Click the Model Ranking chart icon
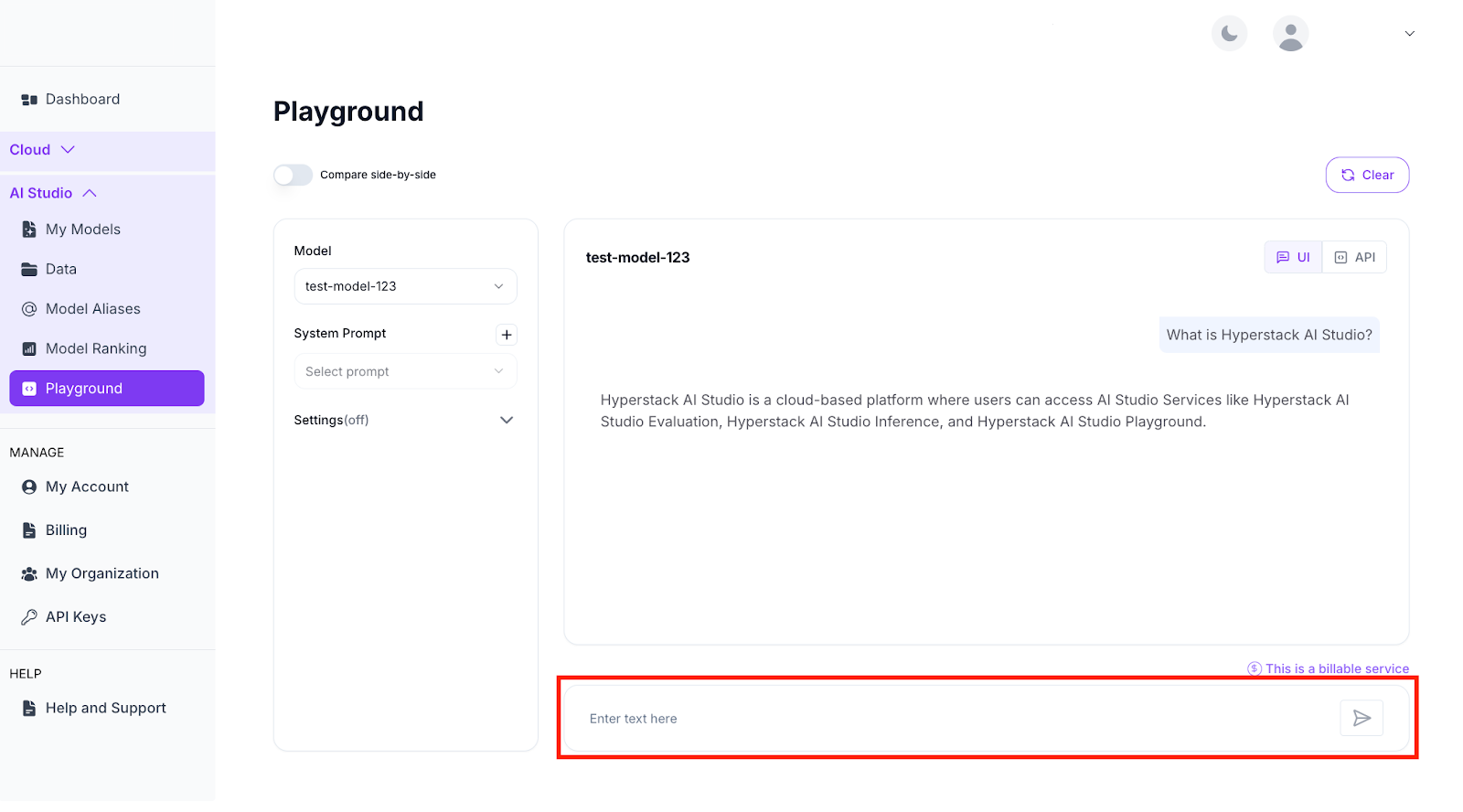The width and height of the screenshot is (1463, 812). (x=29, y=349)
